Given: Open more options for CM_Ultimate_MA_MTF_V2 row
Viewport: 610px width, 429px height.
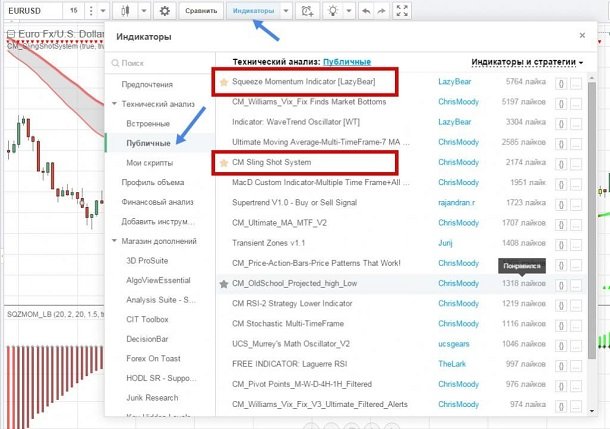Looking at the screenshot, I should point(576,224).
